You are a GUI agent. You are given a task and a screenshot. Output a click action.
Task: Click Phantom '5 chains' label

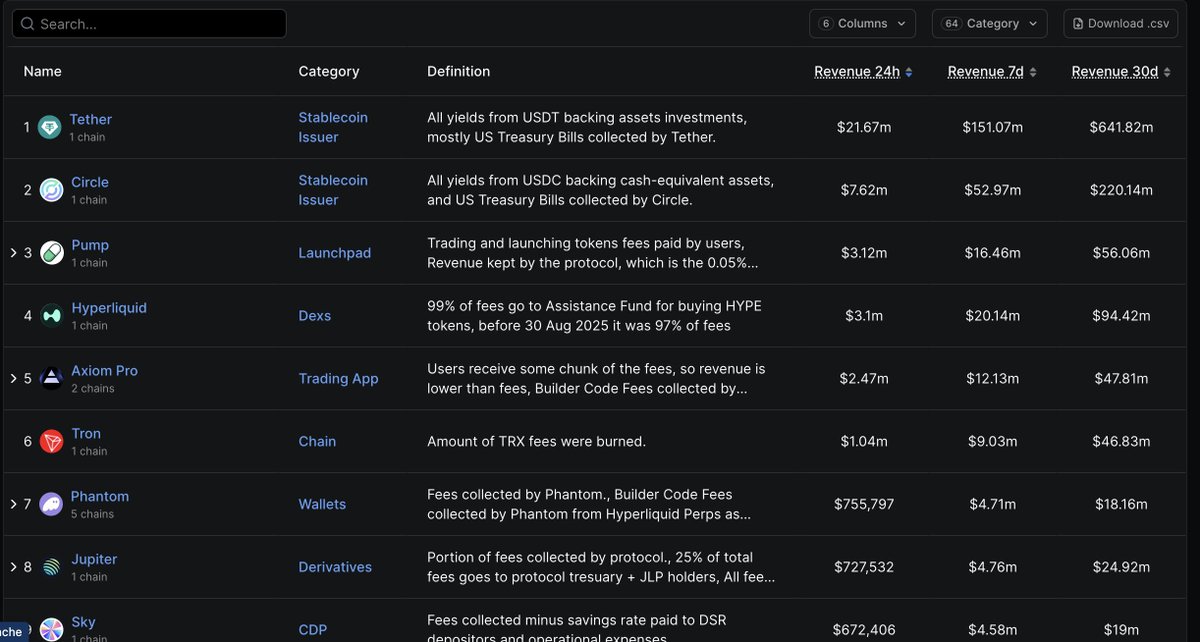(92, 514)
